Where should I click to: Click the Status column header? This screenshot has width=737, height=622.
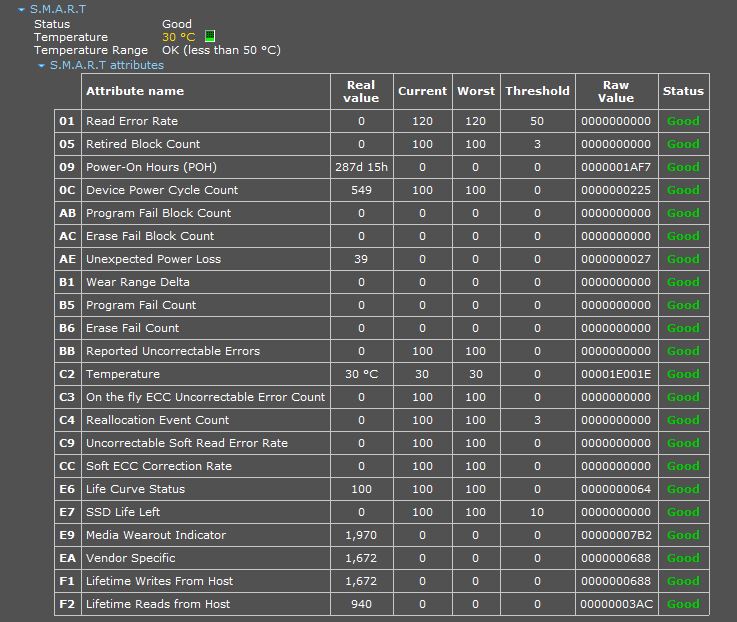[683, 91]
